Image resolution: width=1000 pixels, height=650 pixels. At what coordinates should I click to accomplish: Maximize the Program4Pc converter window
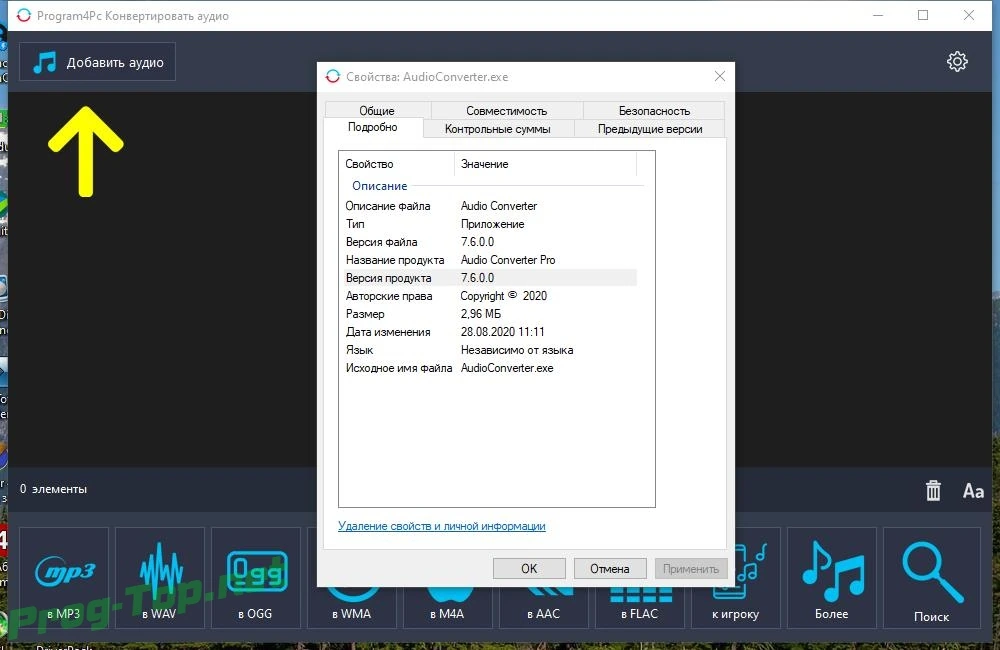(923, 15)
